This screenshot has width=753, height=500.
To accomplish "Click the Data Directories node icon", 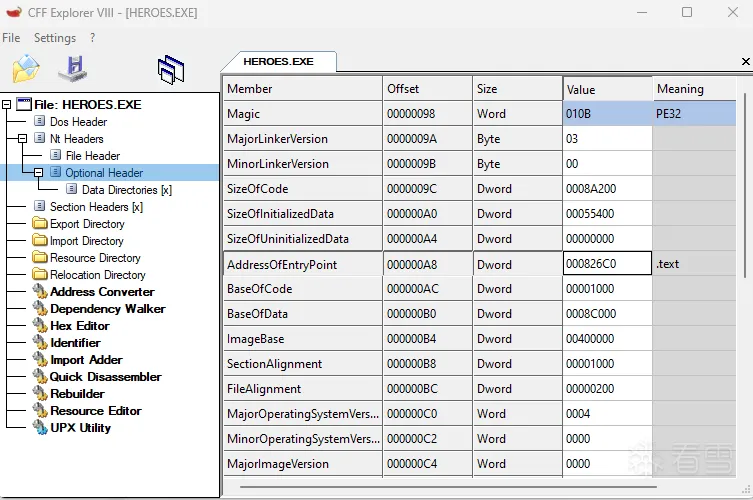I will click(71, 189).
